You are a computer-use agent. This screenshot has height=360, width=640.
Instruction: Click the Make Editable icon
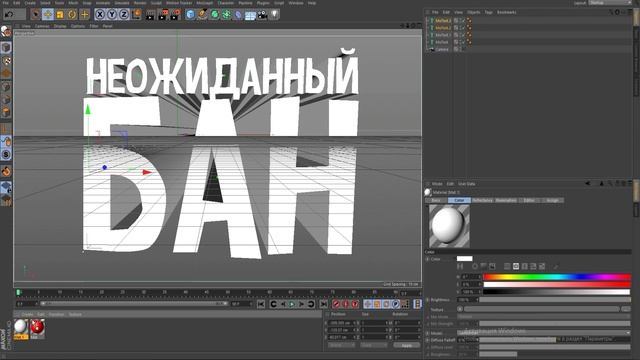click(x=6, y=31)
